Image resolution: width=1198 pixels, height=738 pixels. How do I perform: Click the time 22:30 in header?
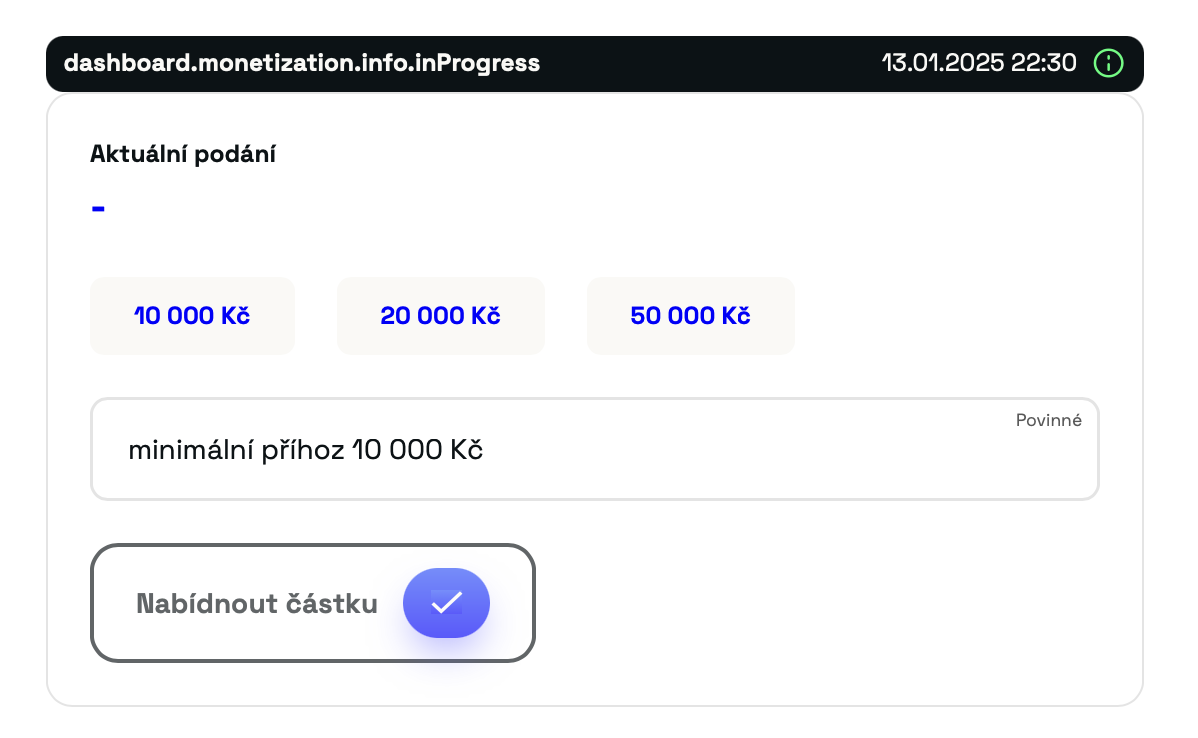click(x=1044, y=64)
